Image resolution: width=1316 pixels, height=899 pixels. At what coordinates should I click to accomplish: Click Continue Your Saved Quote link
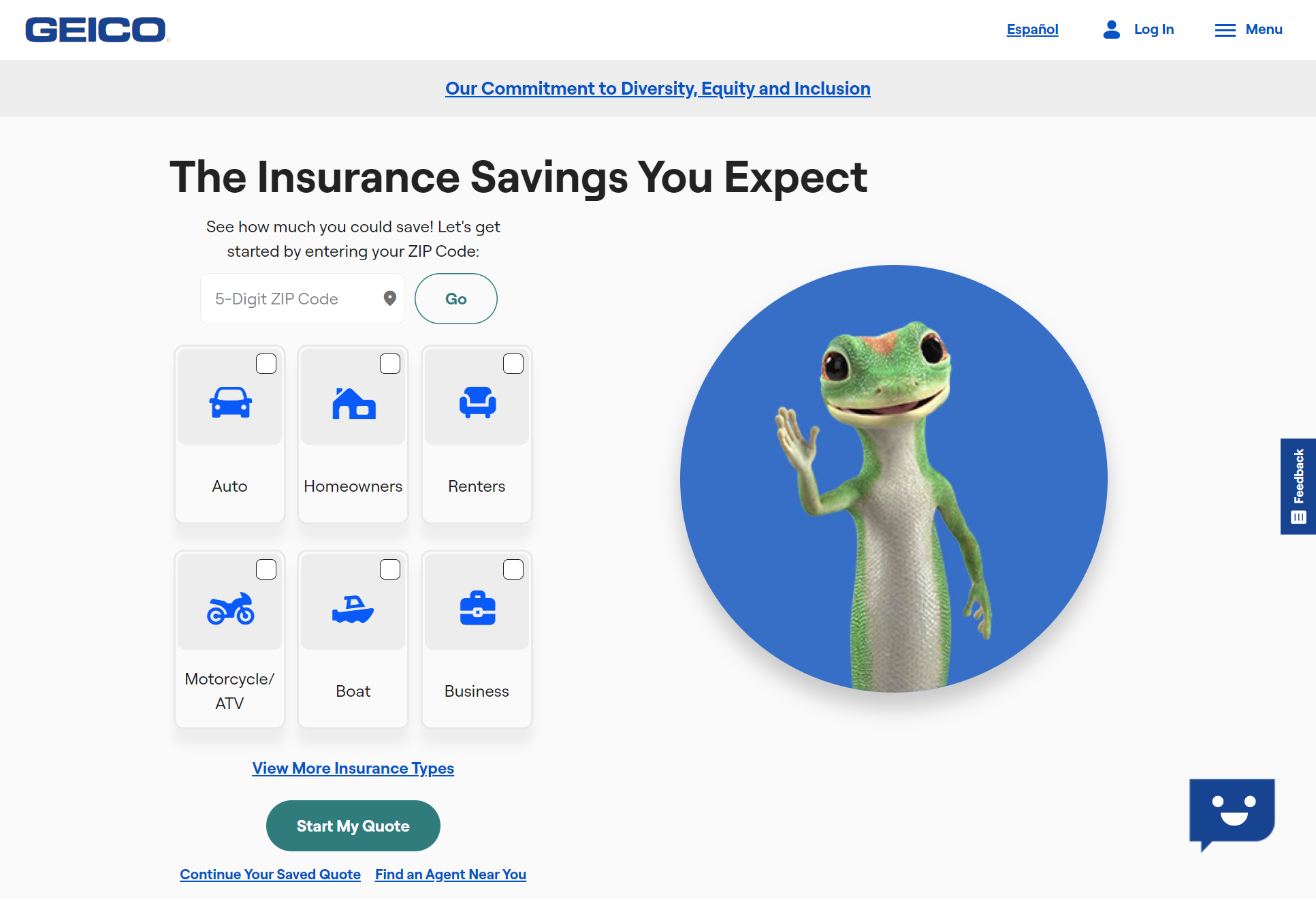pyautogui.click(x=269, y=874)
